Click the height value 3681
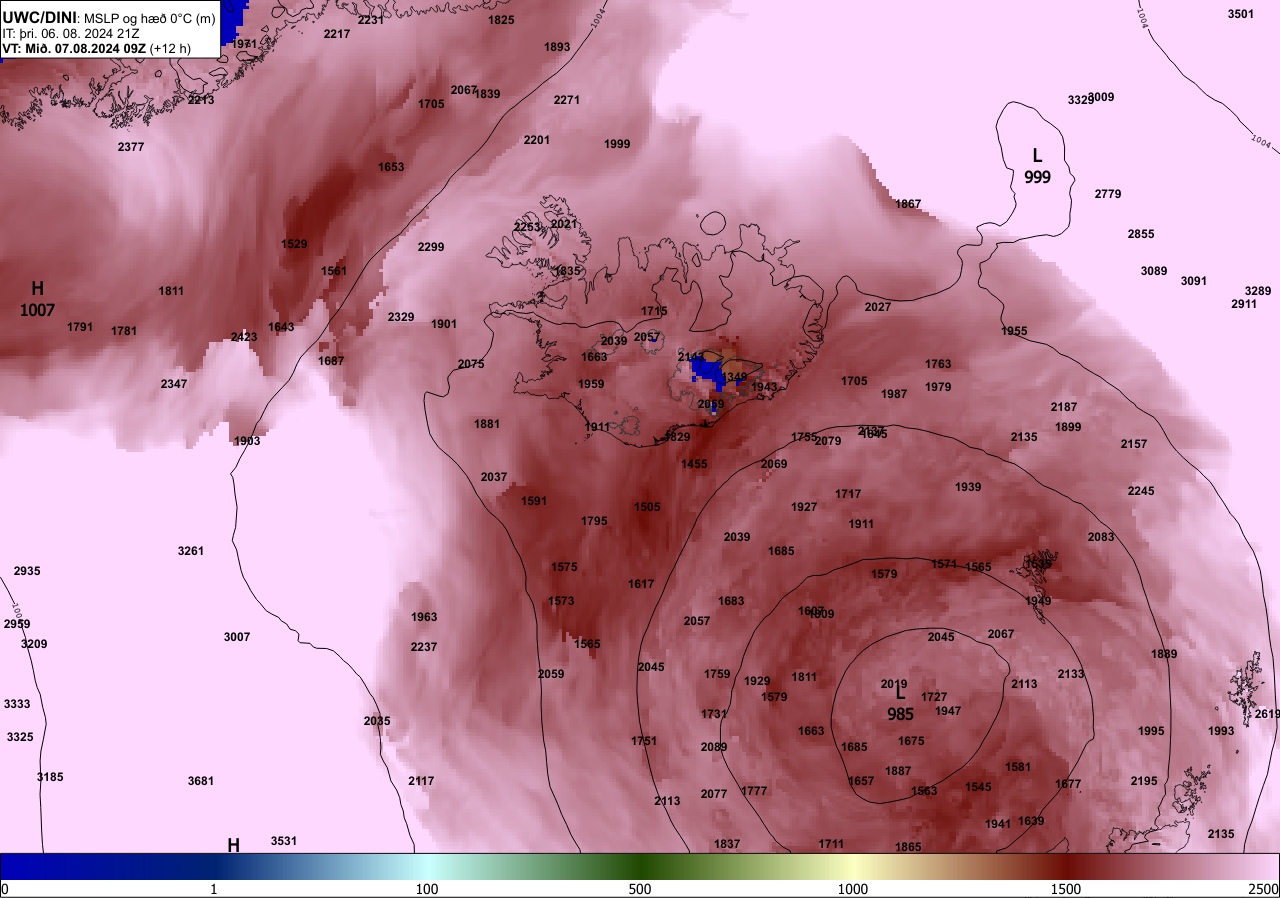The width and height of the screenshot is (1280, 898). pyautogui.click(x=201, y=781)
